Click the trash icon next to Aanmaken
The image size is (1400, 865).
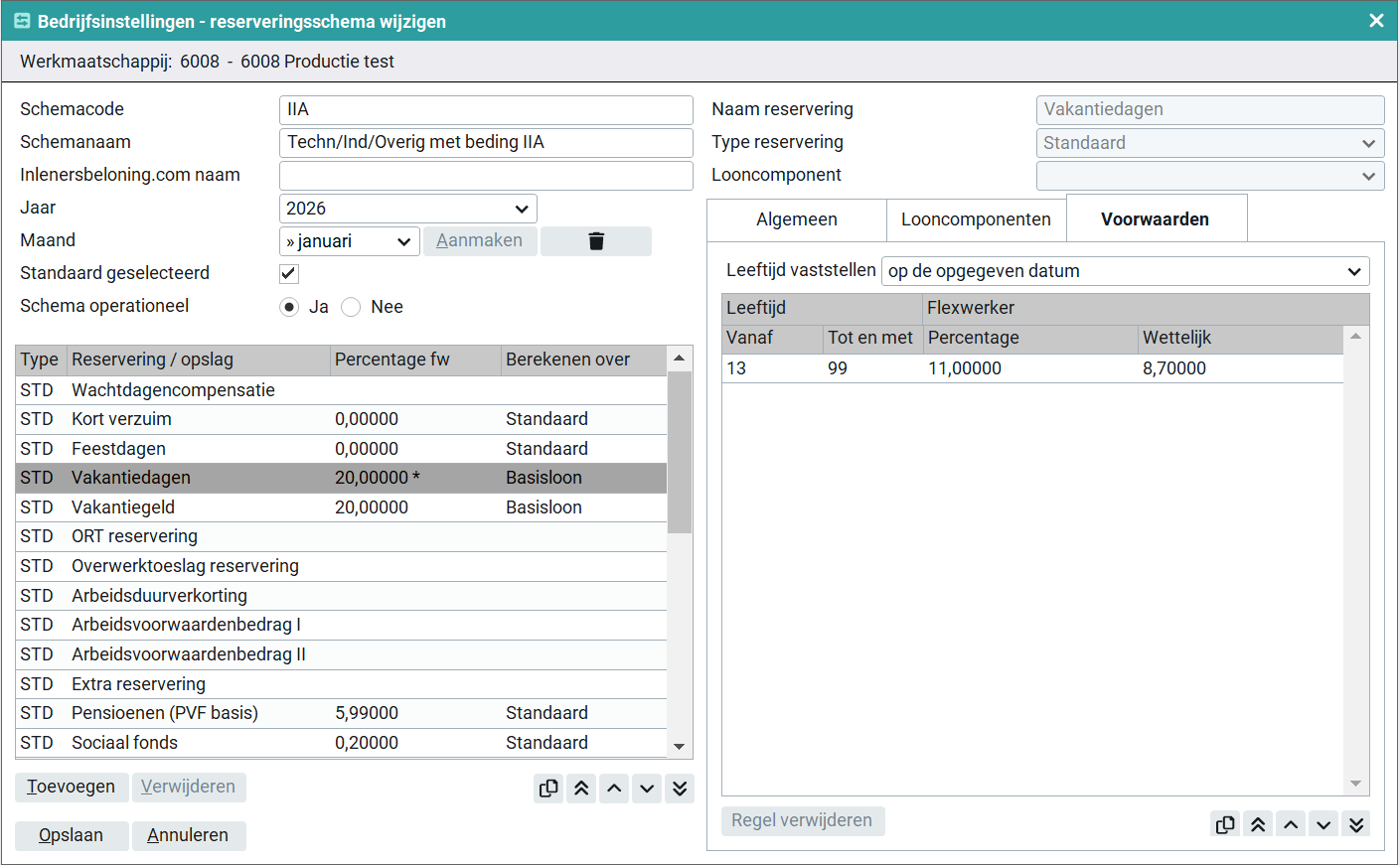(596, 241)
